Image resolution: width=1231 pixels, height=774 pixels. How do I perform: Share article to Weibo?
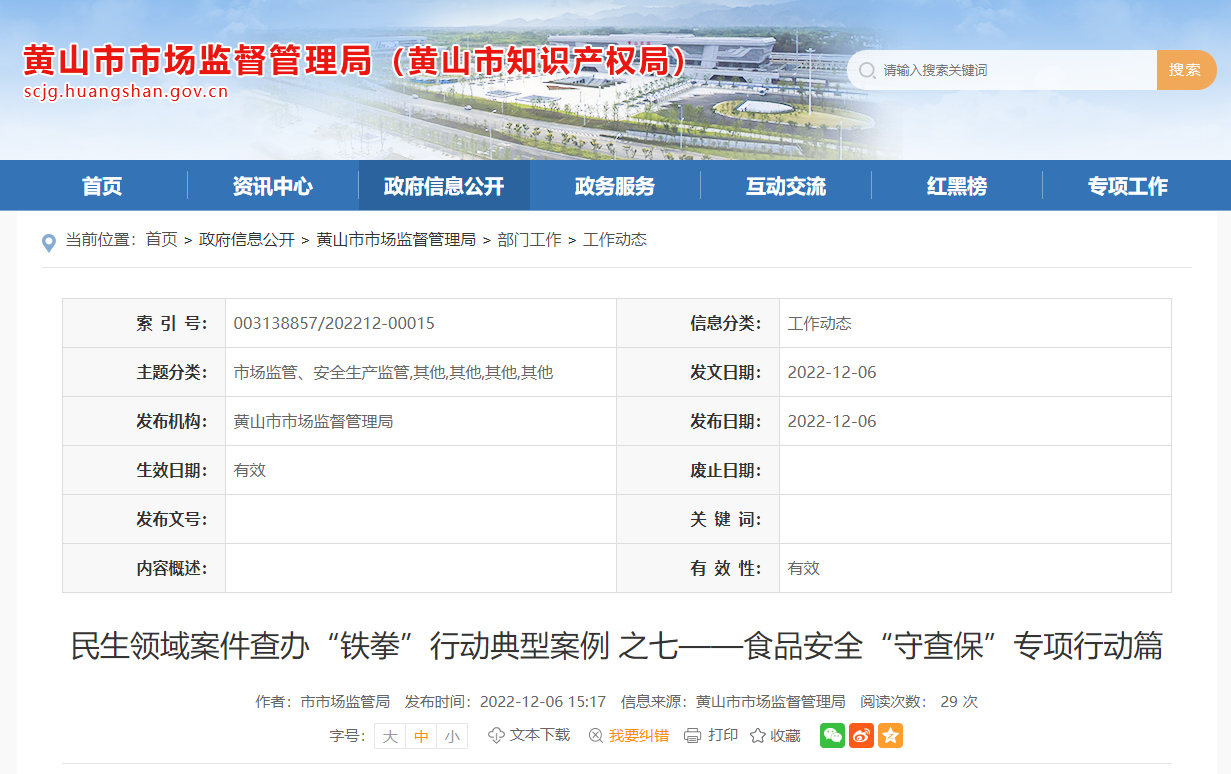[x=861, y=735]
